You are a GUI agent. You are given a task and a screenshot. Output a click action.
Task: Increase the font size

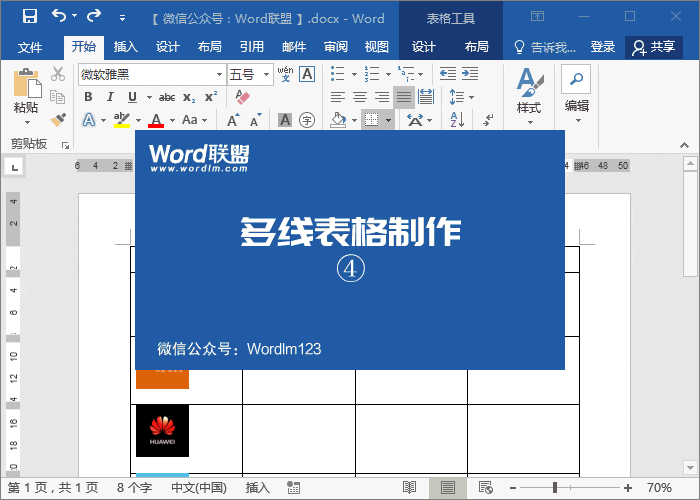(233, 120)
